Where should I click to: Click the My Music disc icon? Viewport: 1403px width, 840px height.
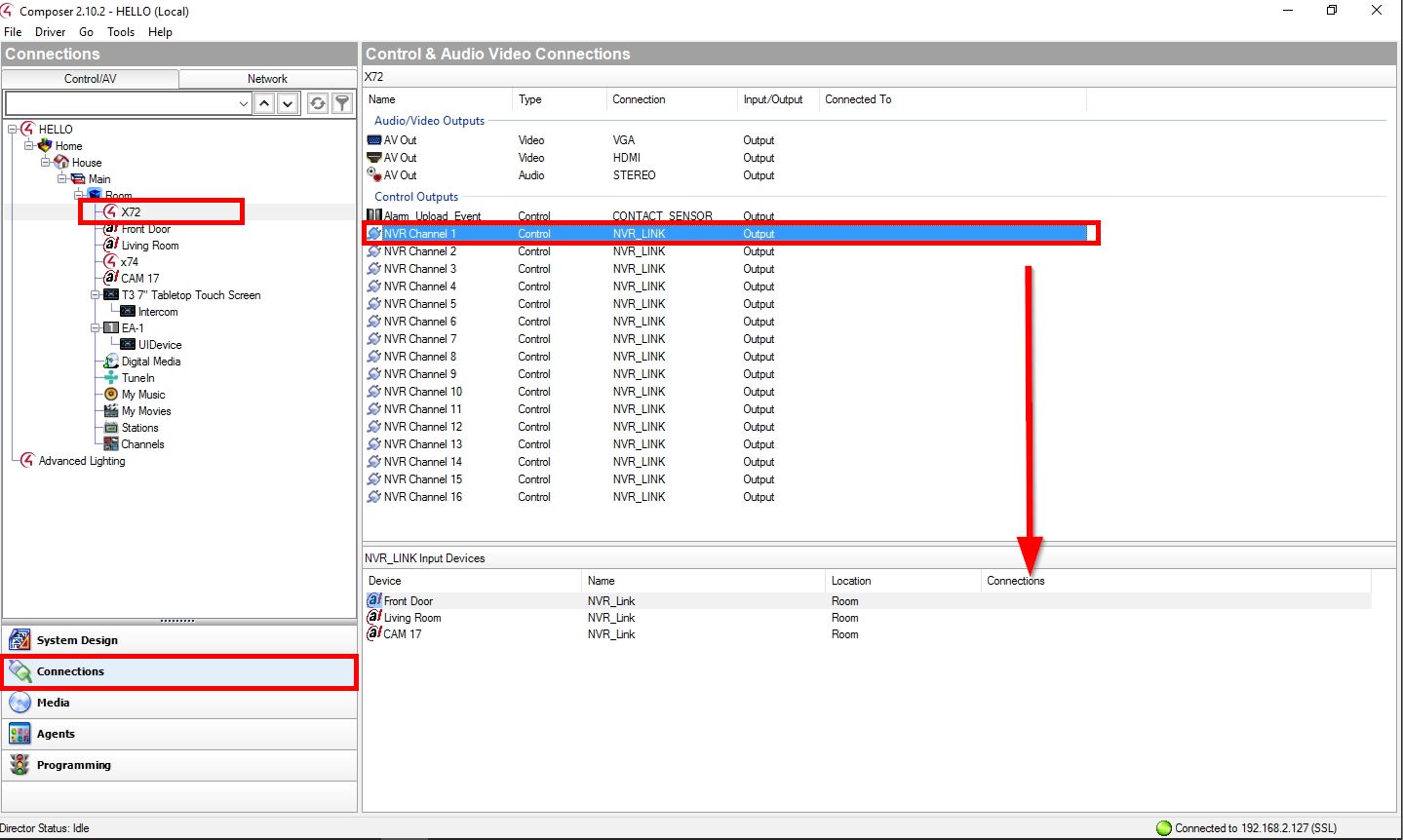click(111, 395)
